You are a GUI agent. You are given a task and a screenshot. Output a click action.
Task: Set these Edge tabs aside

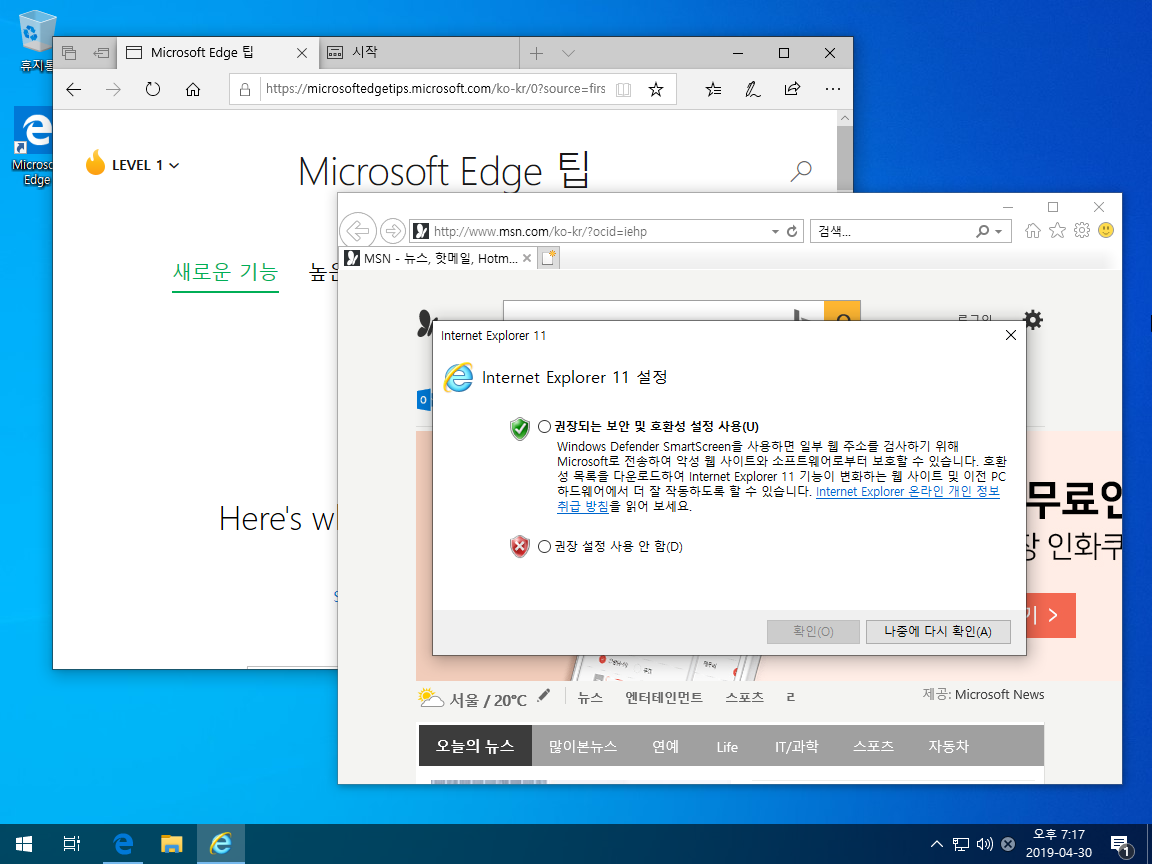point(101,53)
